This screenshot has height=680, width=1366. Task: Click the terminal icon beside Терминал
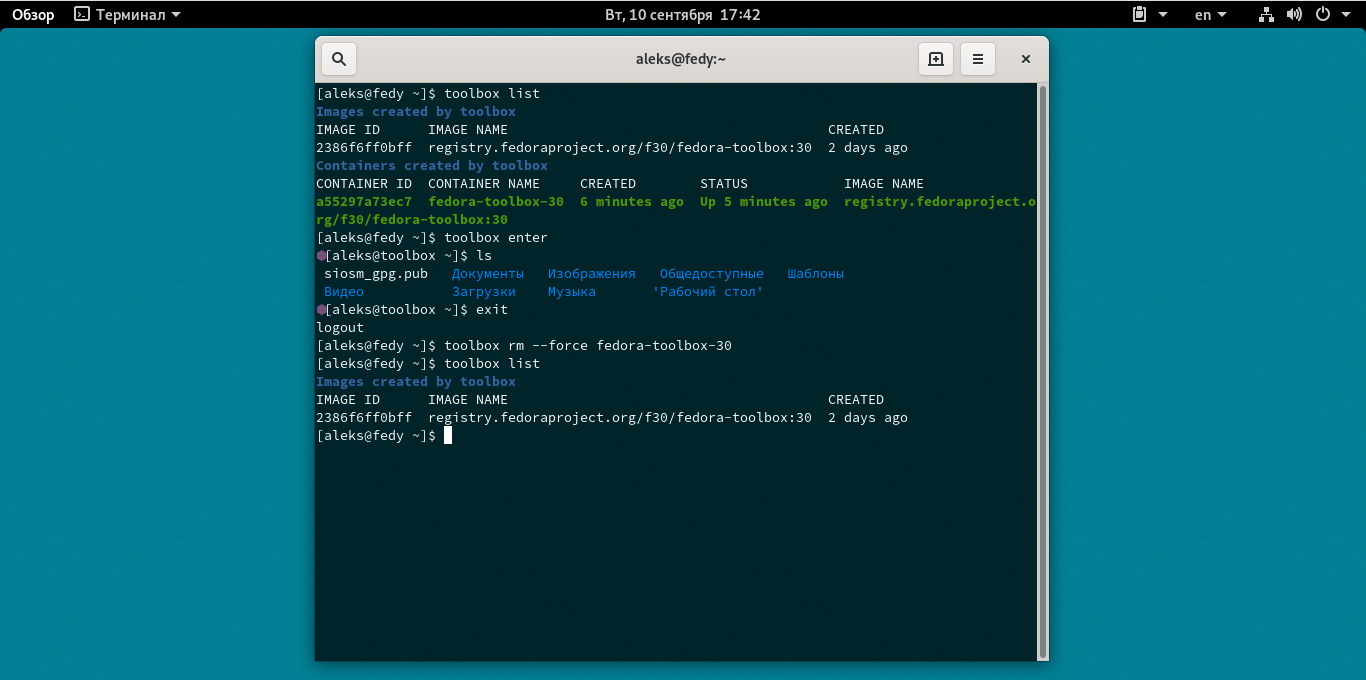click(x=82, y=15)
